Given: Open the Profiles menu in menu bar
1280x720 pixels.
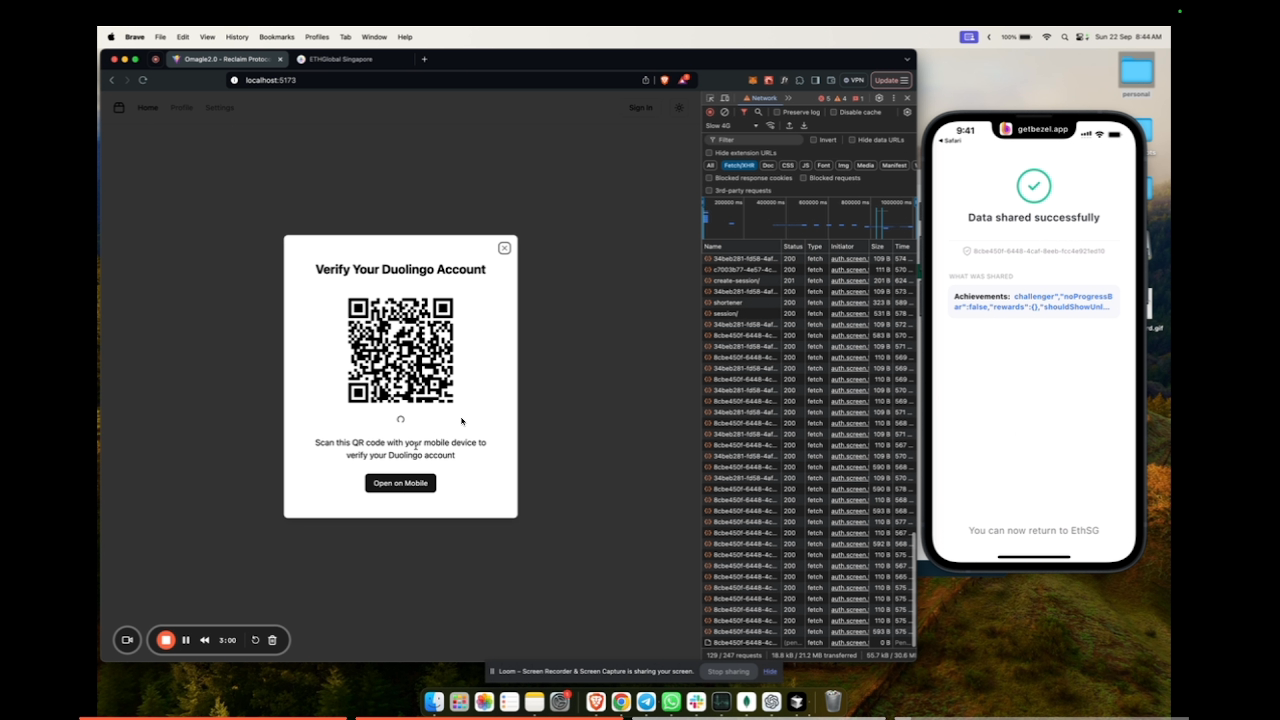Looking at the screenshot, I should pyautogui.click(x=317, y=37).
